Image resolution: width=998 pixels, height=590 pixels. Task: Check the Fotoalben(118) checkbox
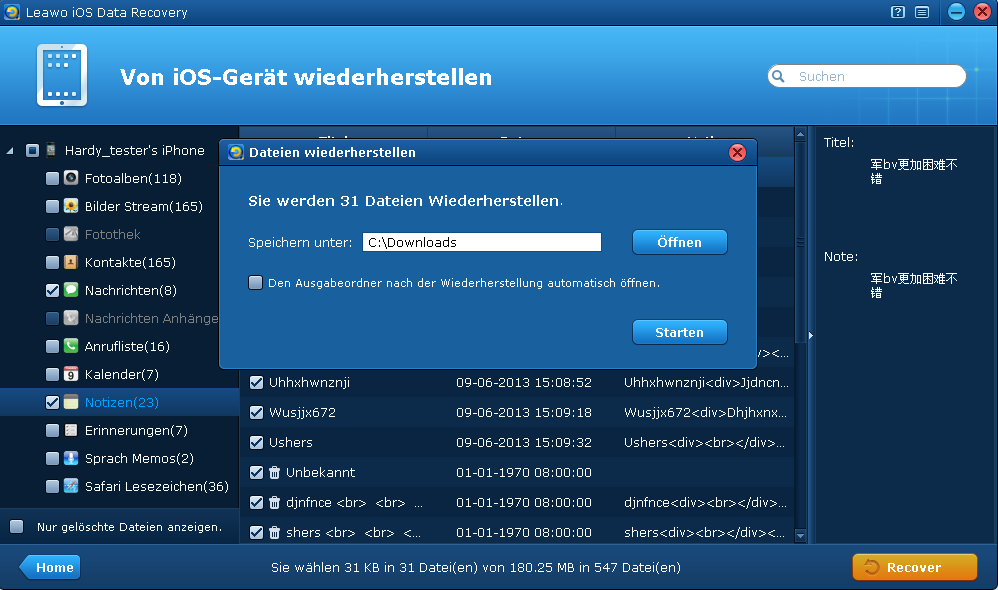(x=53, y=178)
